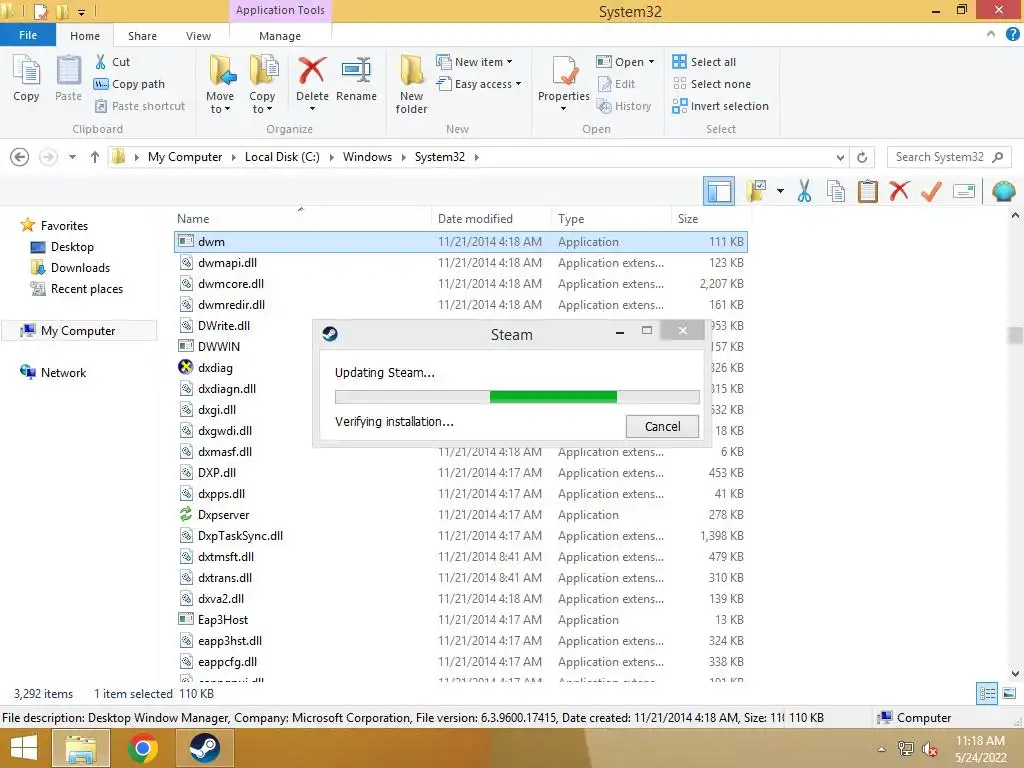Open the File menu

pos(28,35)
